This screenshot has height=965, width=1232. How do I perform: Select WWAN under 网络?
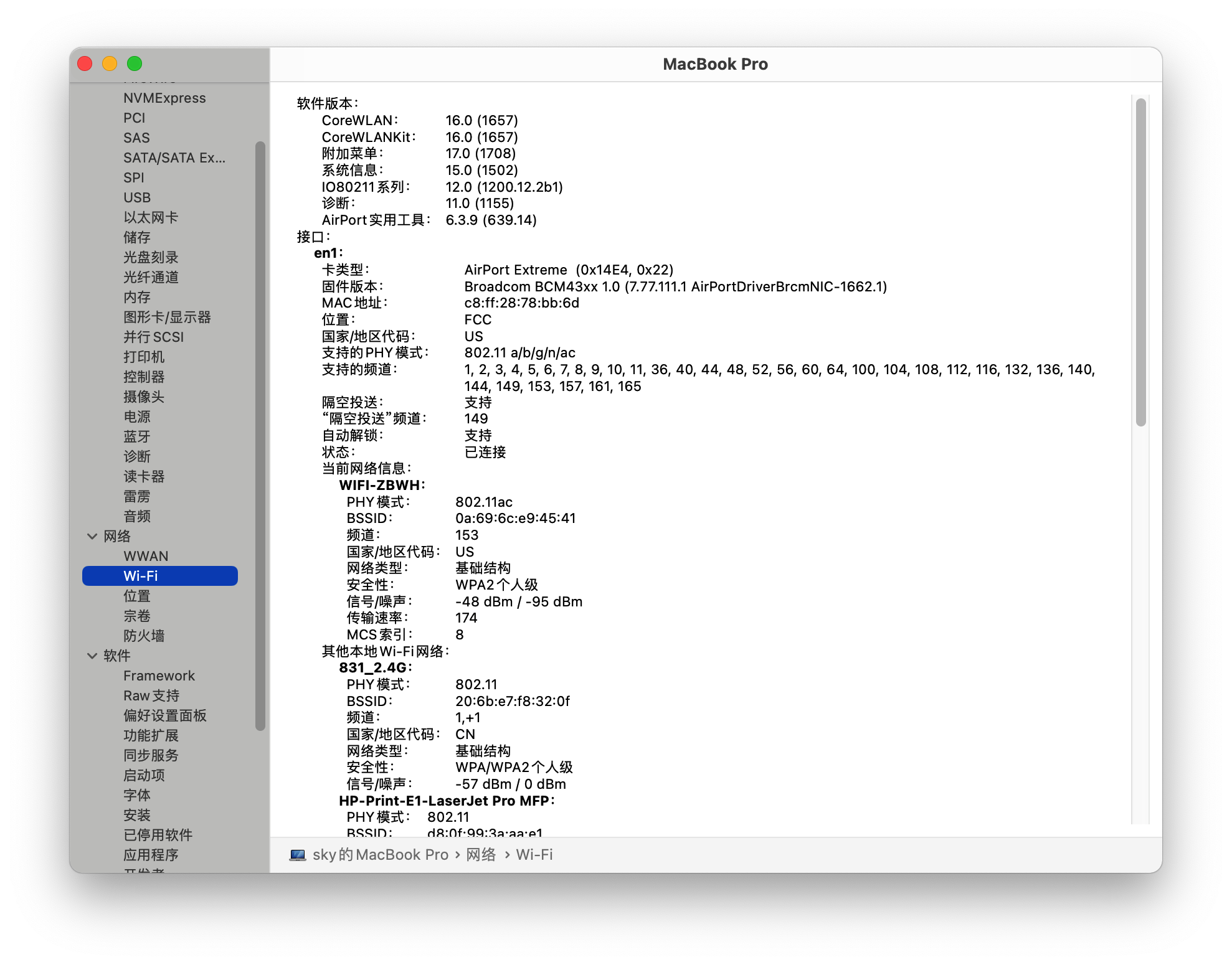[x=146, y=556]
